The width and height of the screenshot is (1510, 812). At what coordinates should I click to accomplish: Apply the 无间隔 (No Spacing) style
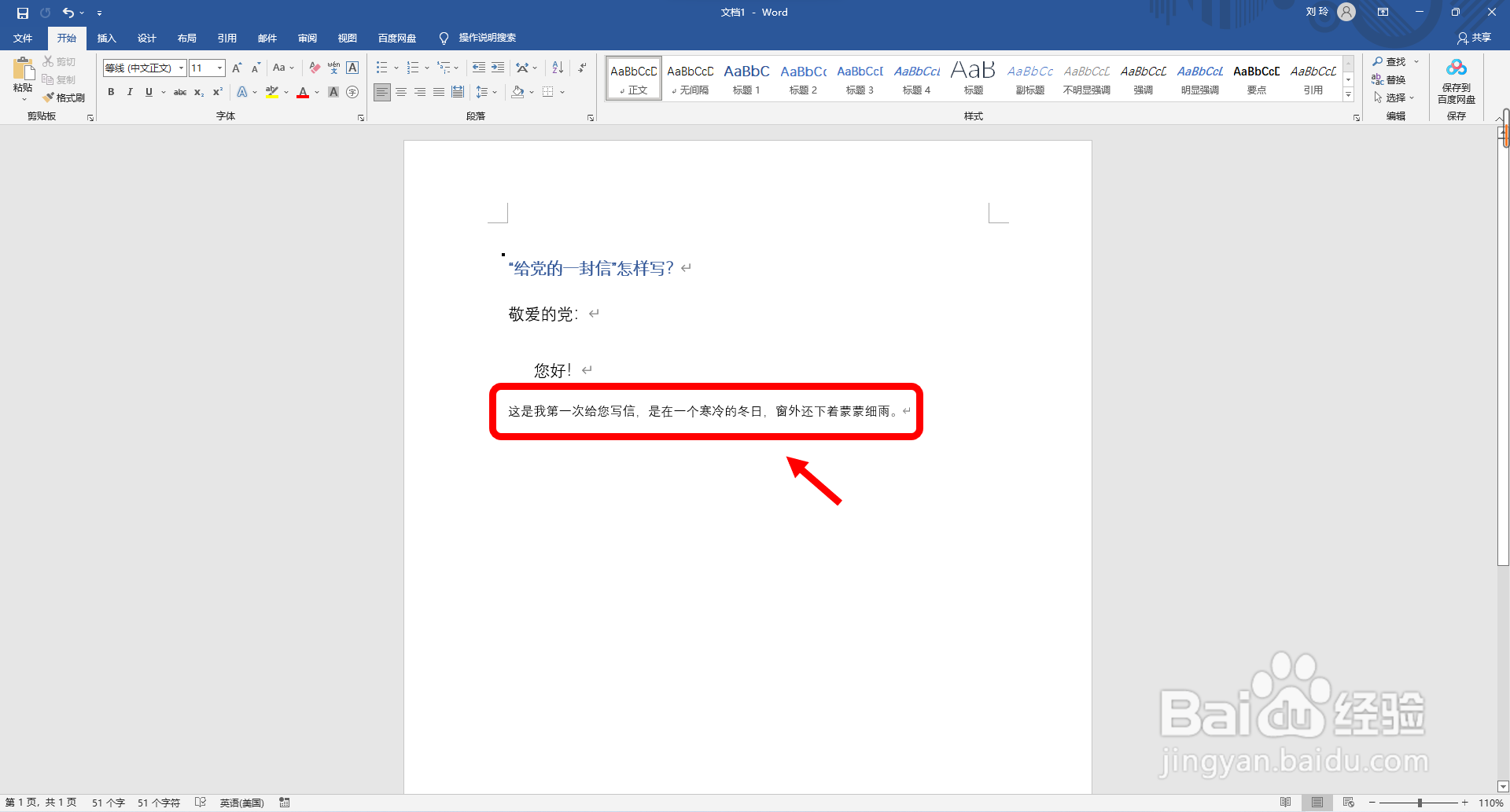pos(690,79)
